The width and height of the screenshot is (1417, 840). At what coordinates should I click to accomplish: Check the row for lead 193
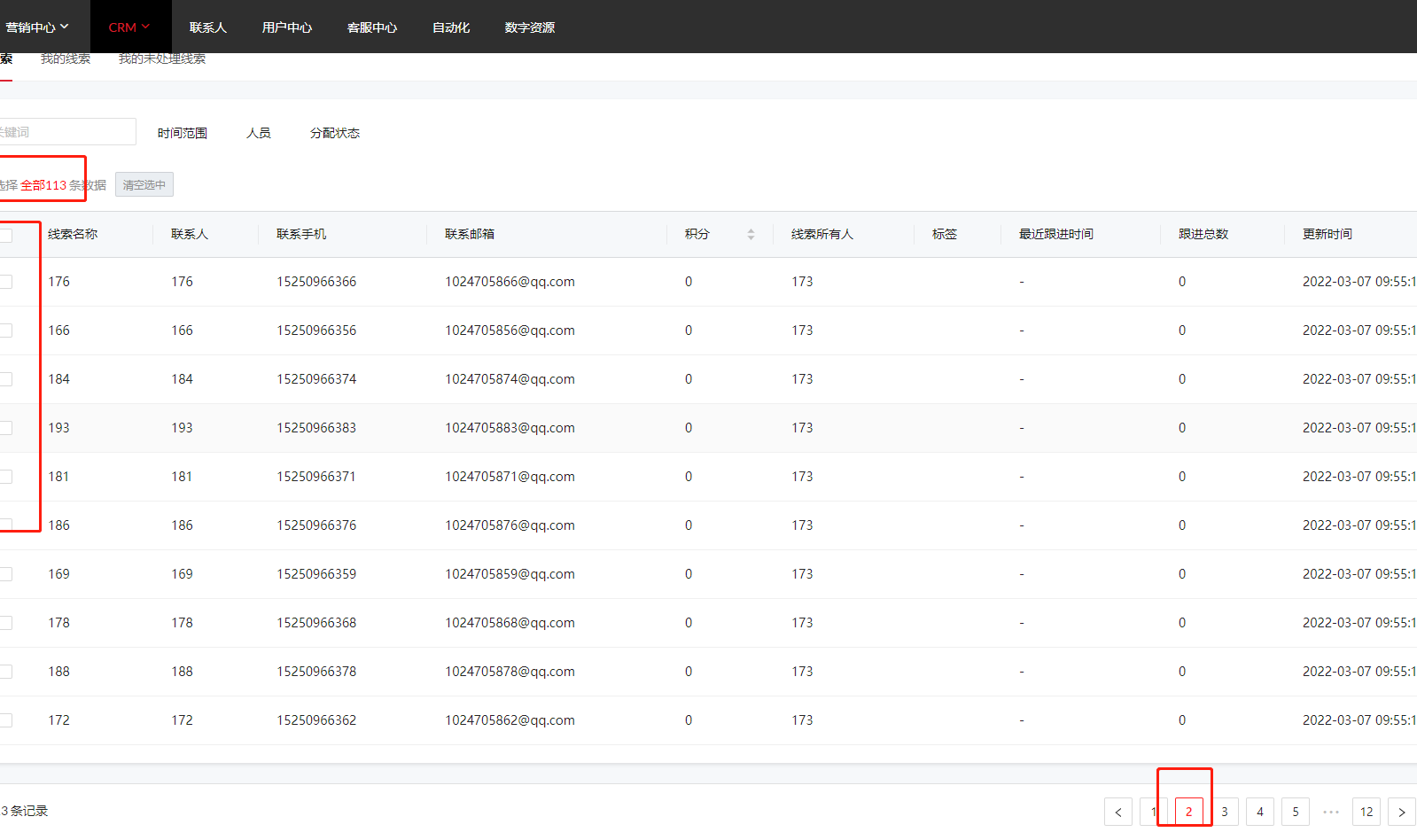[6, 428]
